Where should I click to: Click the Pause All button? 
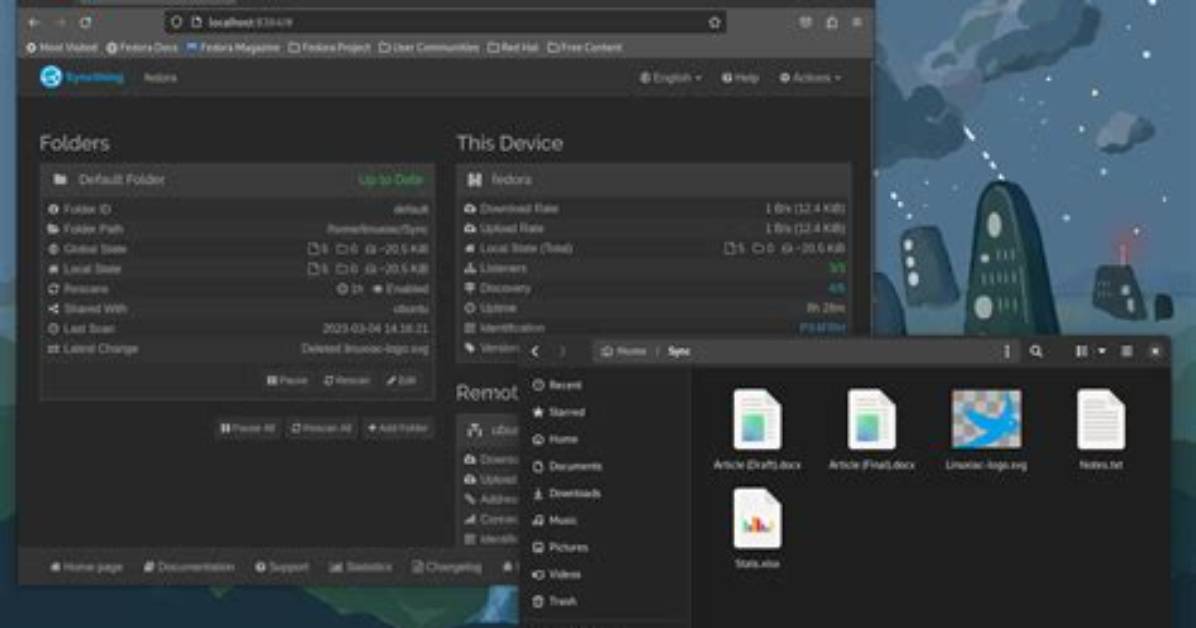pyautogui.click(x=247, y=428)
